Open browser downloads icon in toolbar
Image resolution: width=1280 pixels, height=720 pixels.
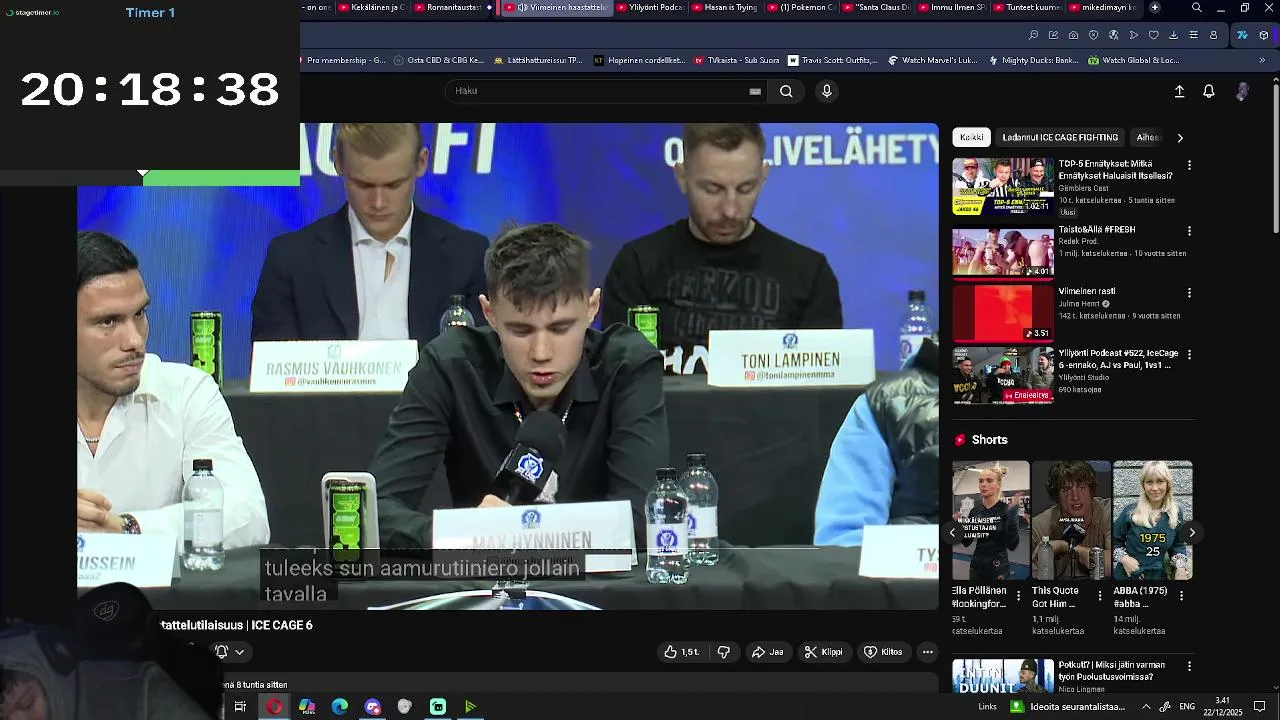point(1173,35)
